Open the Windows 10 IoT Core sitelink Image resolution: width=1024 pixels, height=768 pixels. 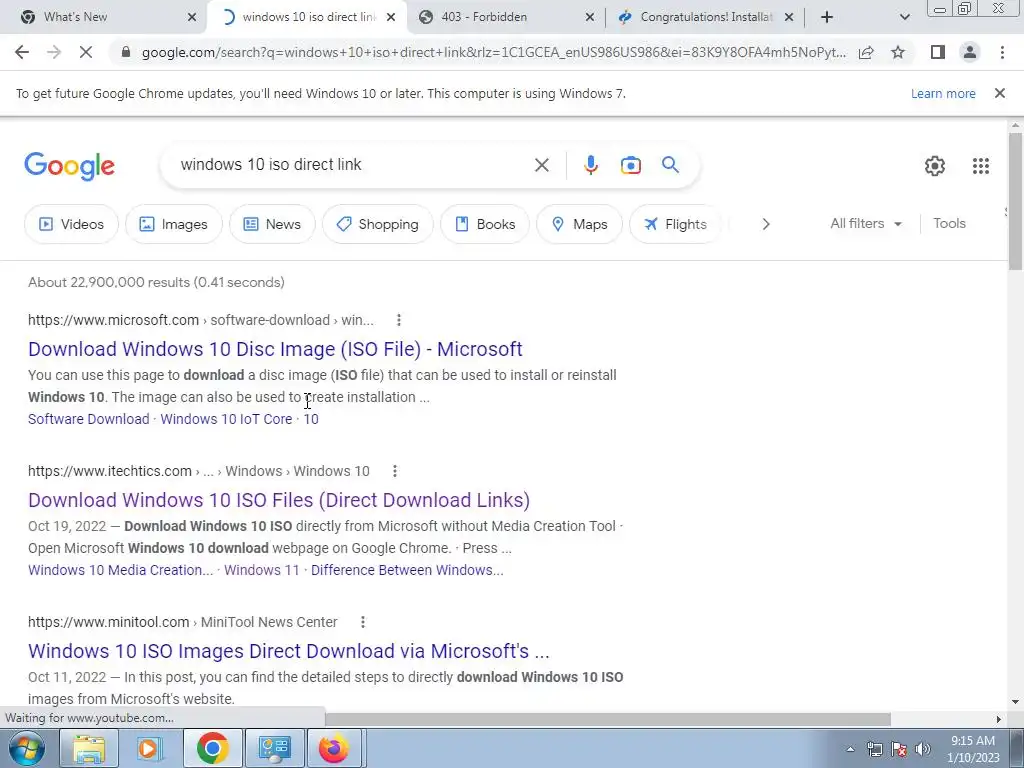(226, 419)
